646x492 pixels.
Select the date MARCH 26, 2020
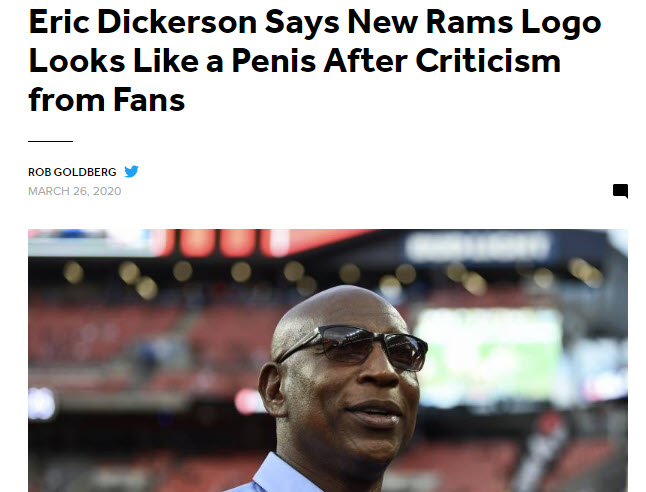75,191
